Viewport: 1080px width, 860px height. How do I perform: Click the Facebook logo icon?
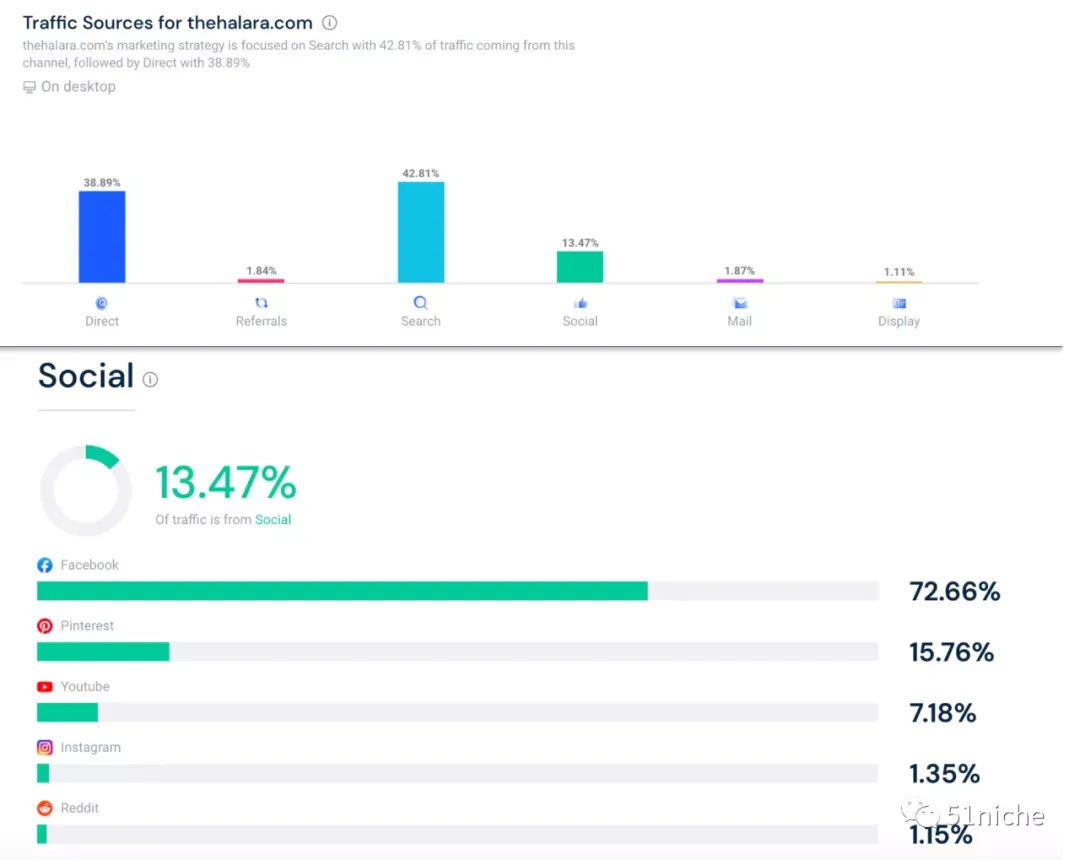45,565
